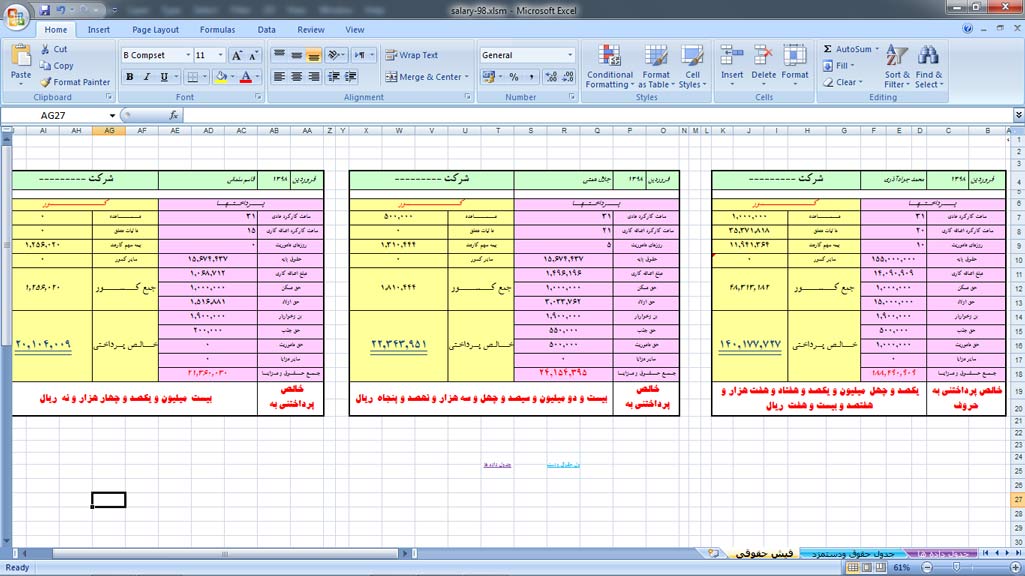Screen dimensions: 1025x576
Task: Click the AutoSum sigma icon
Action: pyautogui.click(x=828, y=49)
